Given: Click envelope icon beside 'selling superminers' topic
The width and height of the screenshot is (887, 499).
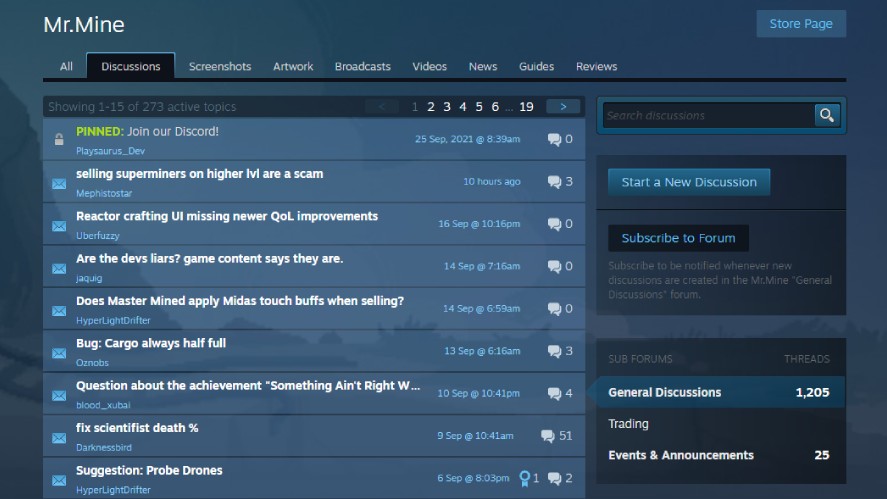Looking at the screenshot, I should coord(59,184).
